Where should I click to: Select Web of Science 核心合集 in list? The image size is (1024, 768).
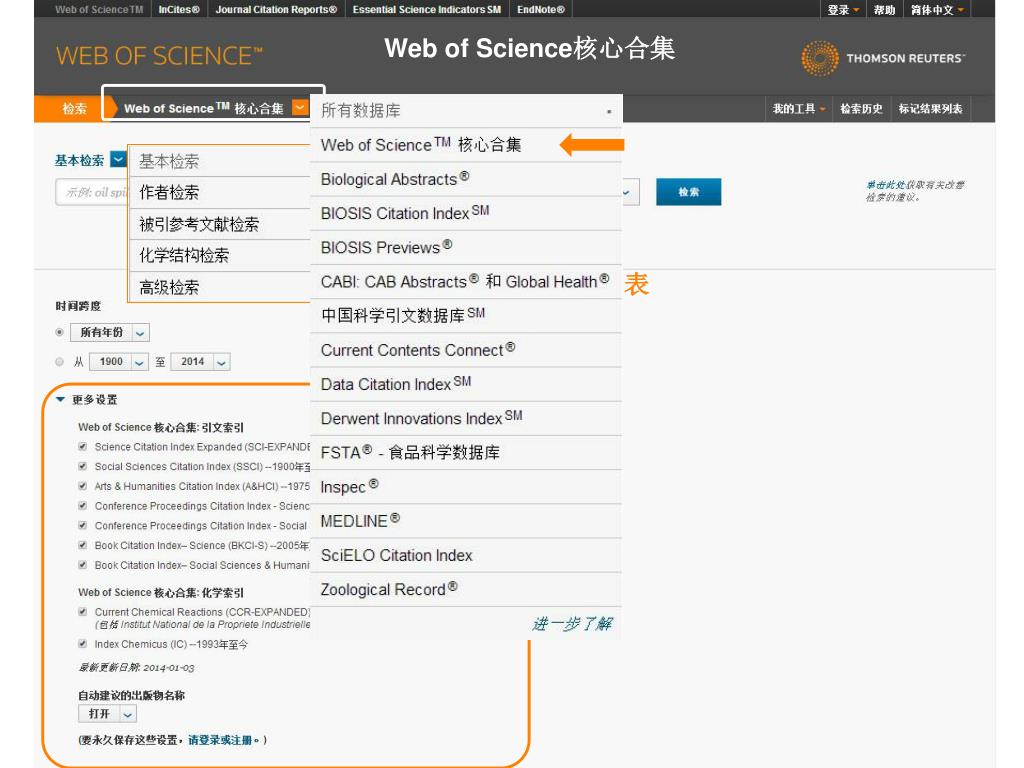pyautogui.click(x=466, y=145)
